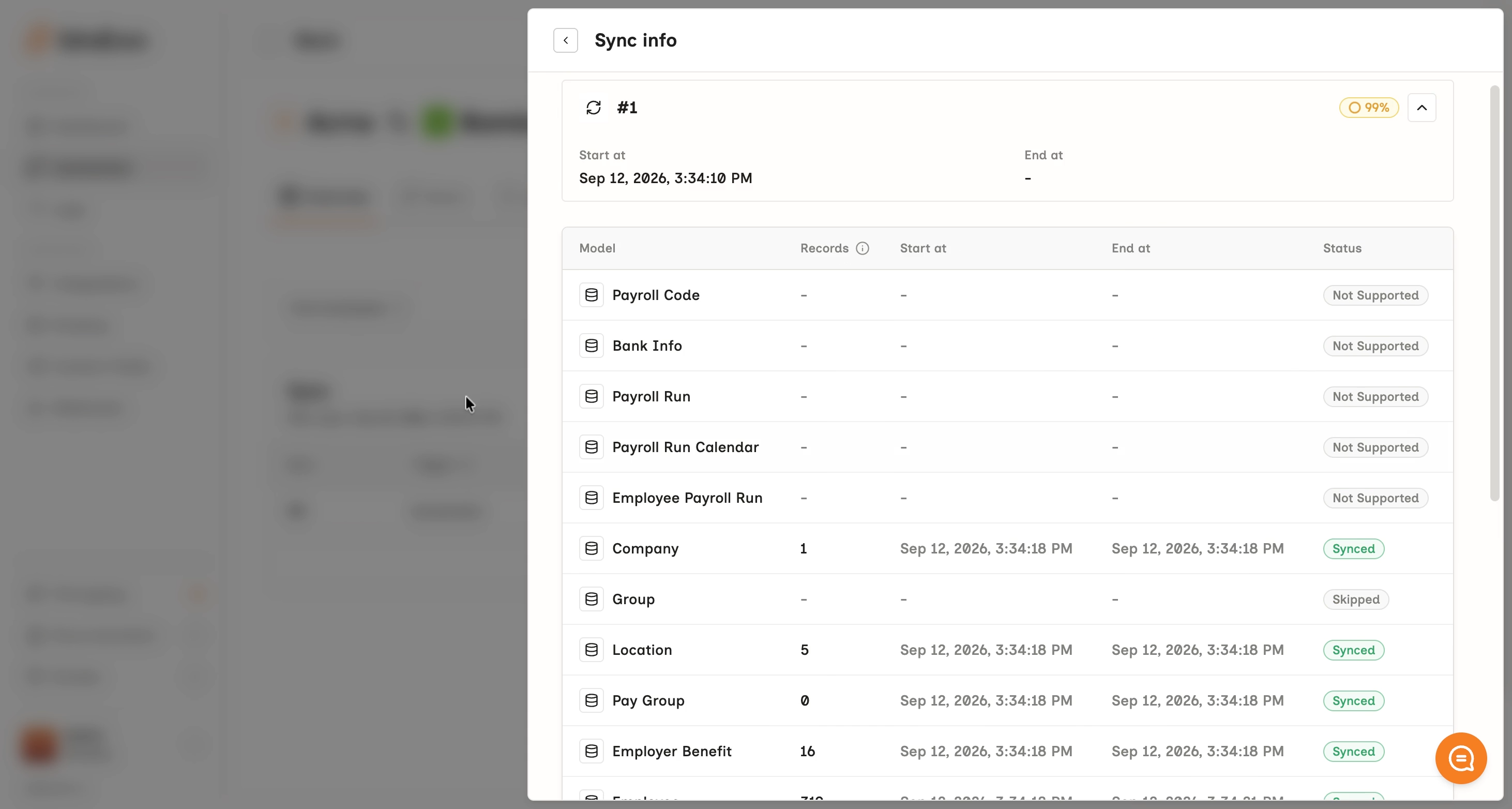The height and width of the screenshot is (809, 1512).
Task: Click the sync start time Sep 12, 2026, 3:34:10 PM
Action: click(x=666, y=178)
